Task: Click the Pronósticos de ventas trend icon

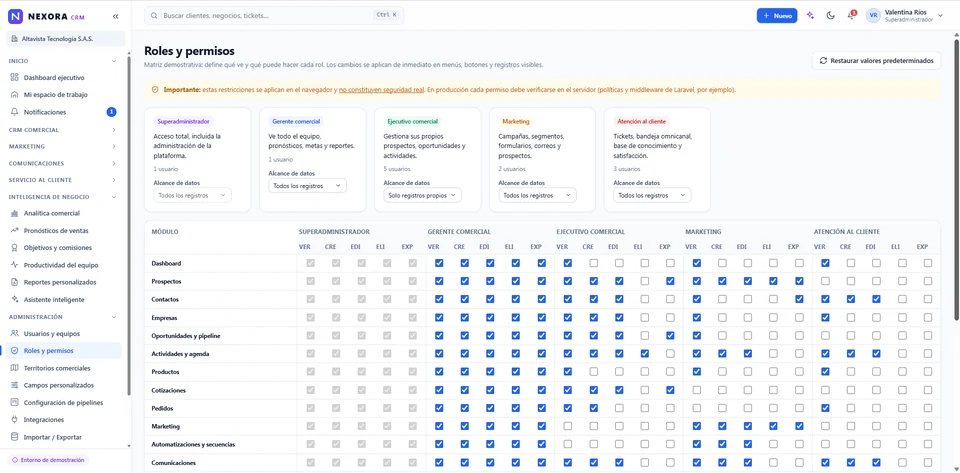Action: [15, 231]
